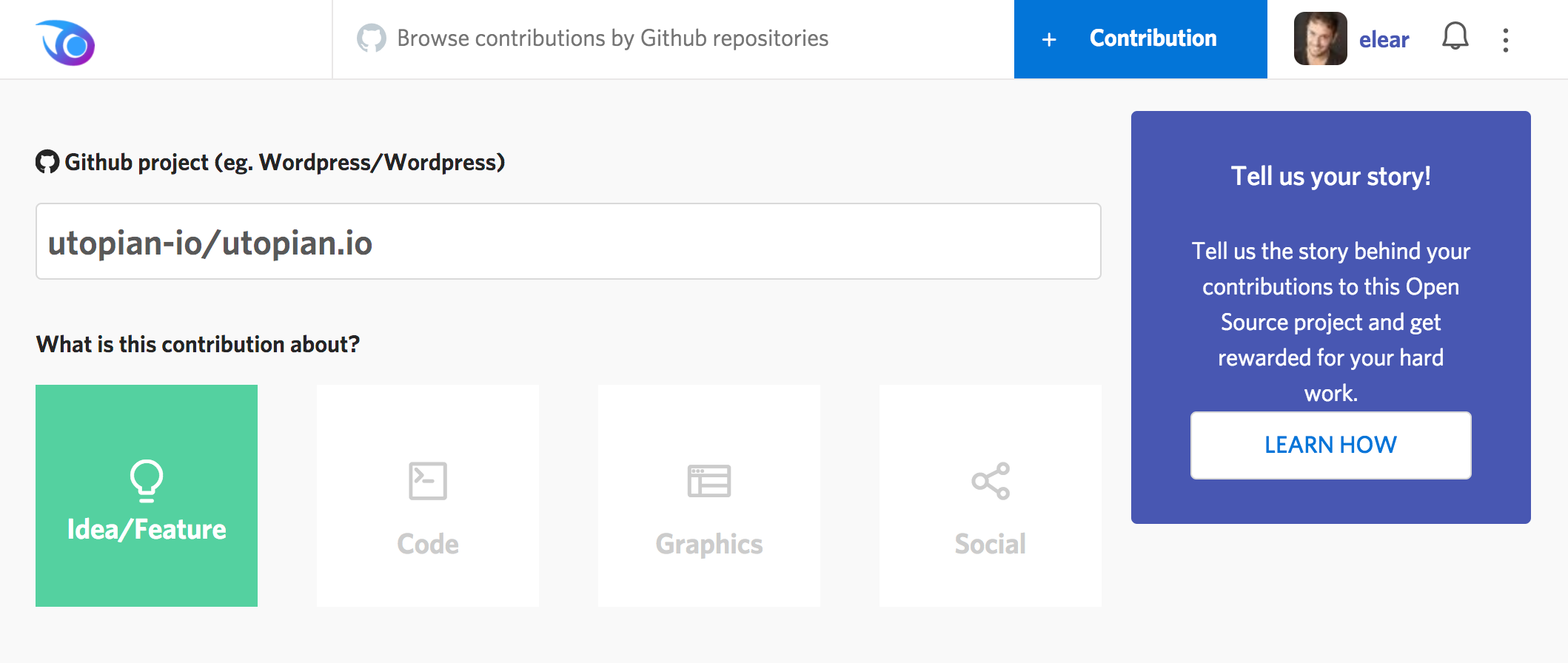Open the three-dot more menu
Image resolution: width=1568 pixels, height=663 pixels.
click(1506, 40)
